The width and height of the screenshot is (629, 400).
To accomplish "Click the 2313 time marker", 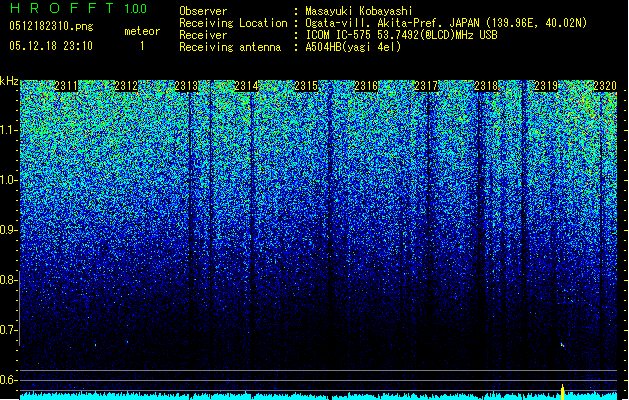I will coord(186,86).
